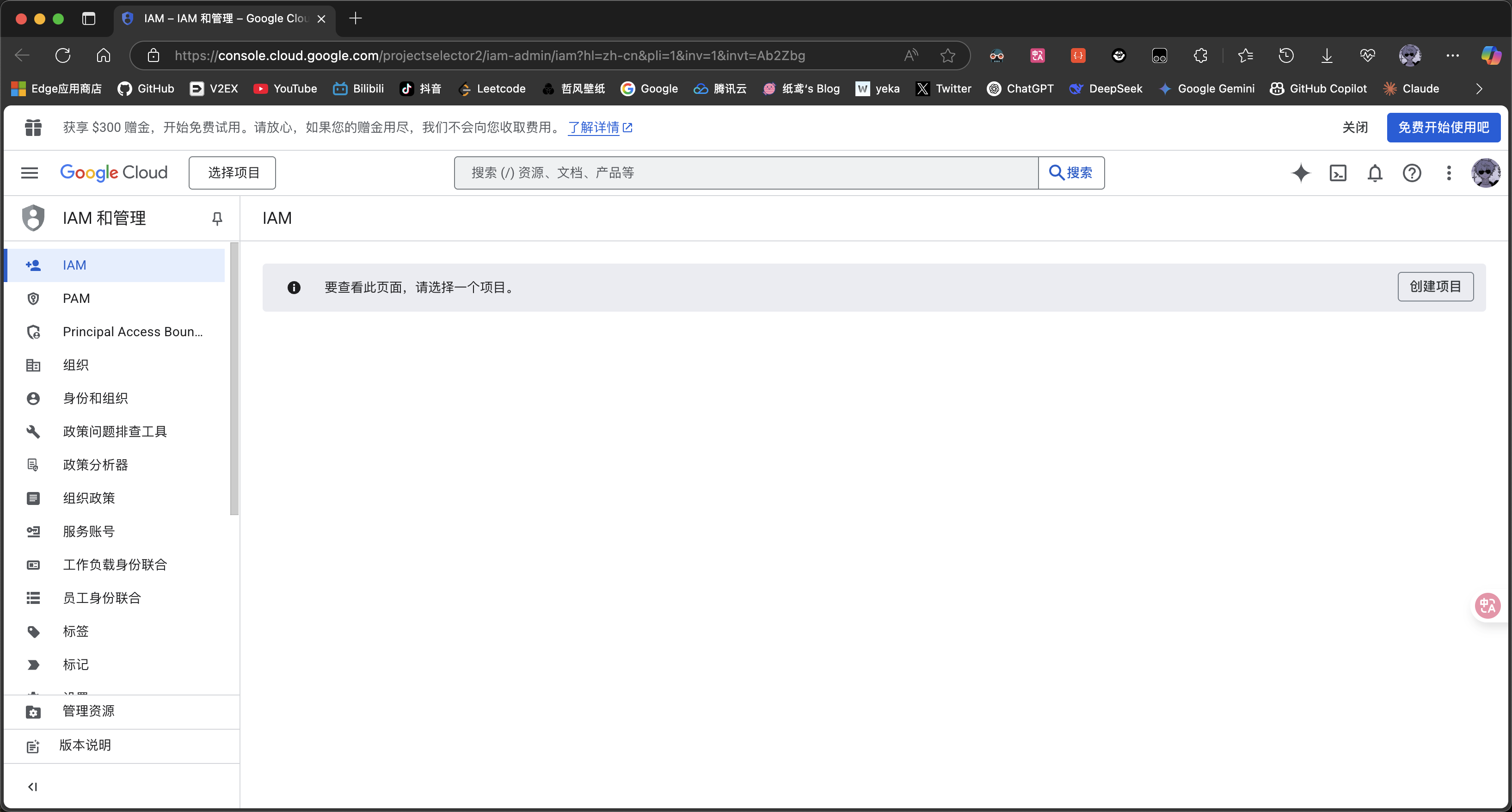This screenshot has width=1512, height=812.
Task: Open Gemini AI assistant sparkle icon
Action: pyautogui.click(x=1301, y=172)
